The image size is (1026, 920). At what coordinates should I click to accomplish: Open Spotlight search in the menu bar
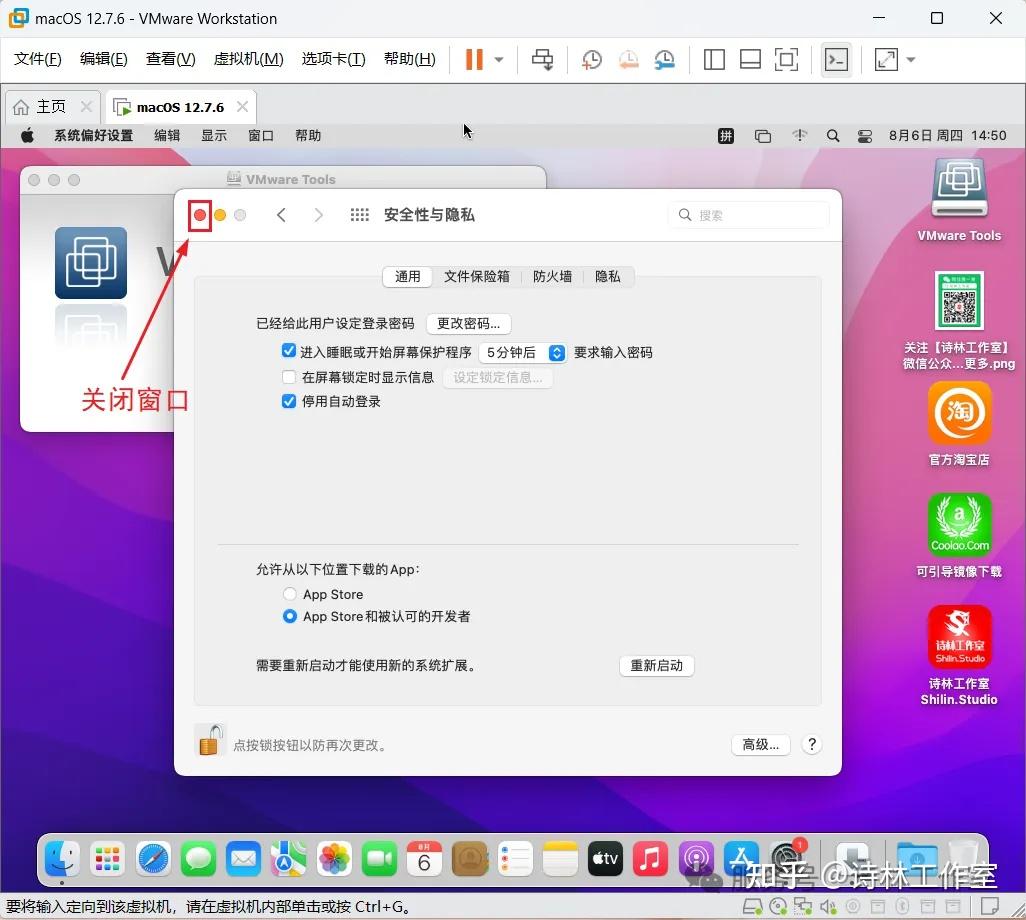point(833,136)
